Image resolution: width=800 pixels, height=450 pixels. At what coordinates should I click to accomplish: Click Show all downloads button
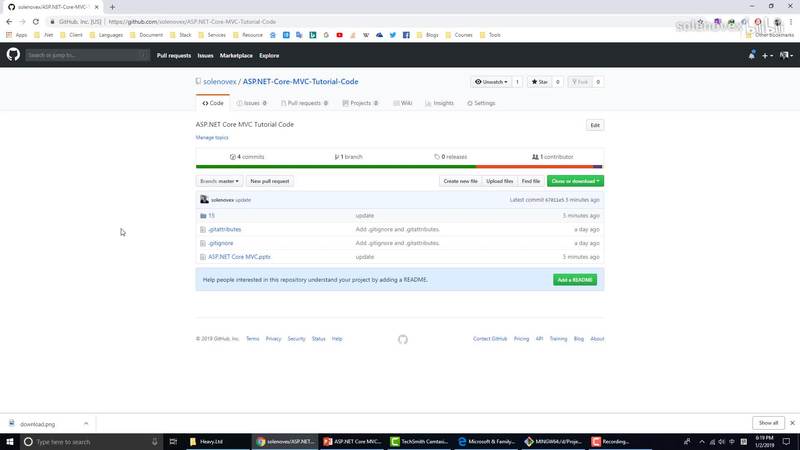coord(768,423)
